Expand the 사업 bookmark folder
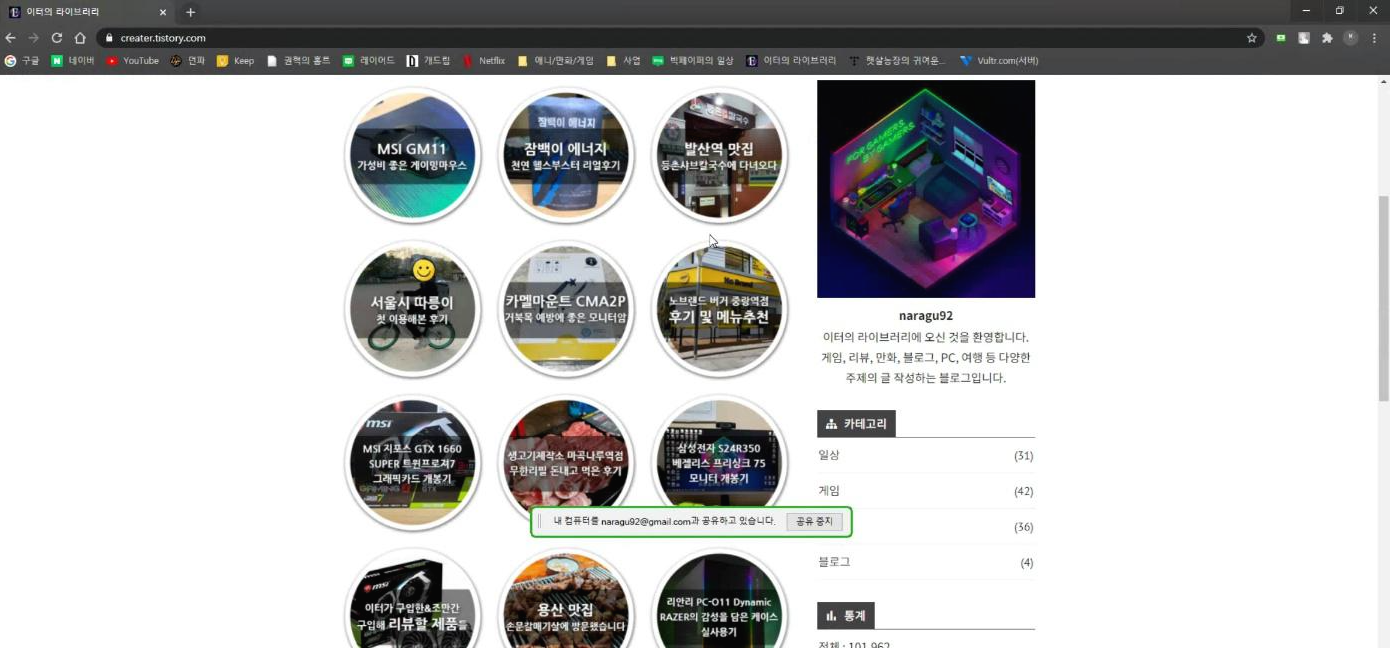This screenshot has width=1390, height=648. click(x=623, y=61)
